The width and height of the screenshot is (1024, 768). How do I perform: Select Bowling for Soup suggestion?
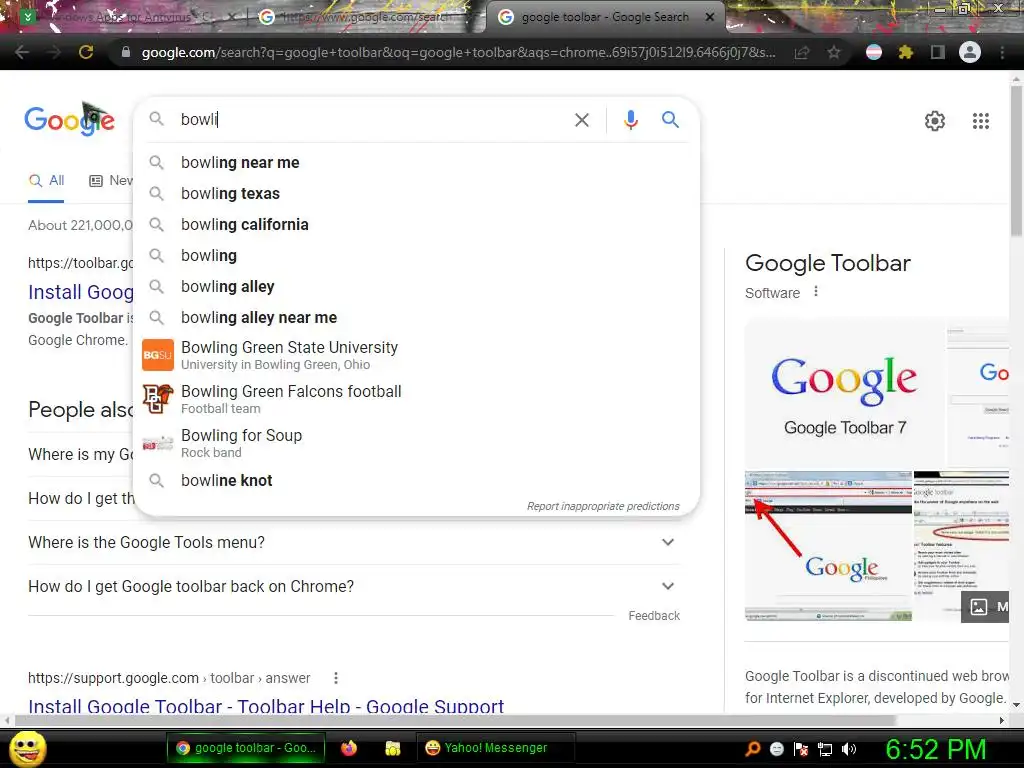(417, 443)
